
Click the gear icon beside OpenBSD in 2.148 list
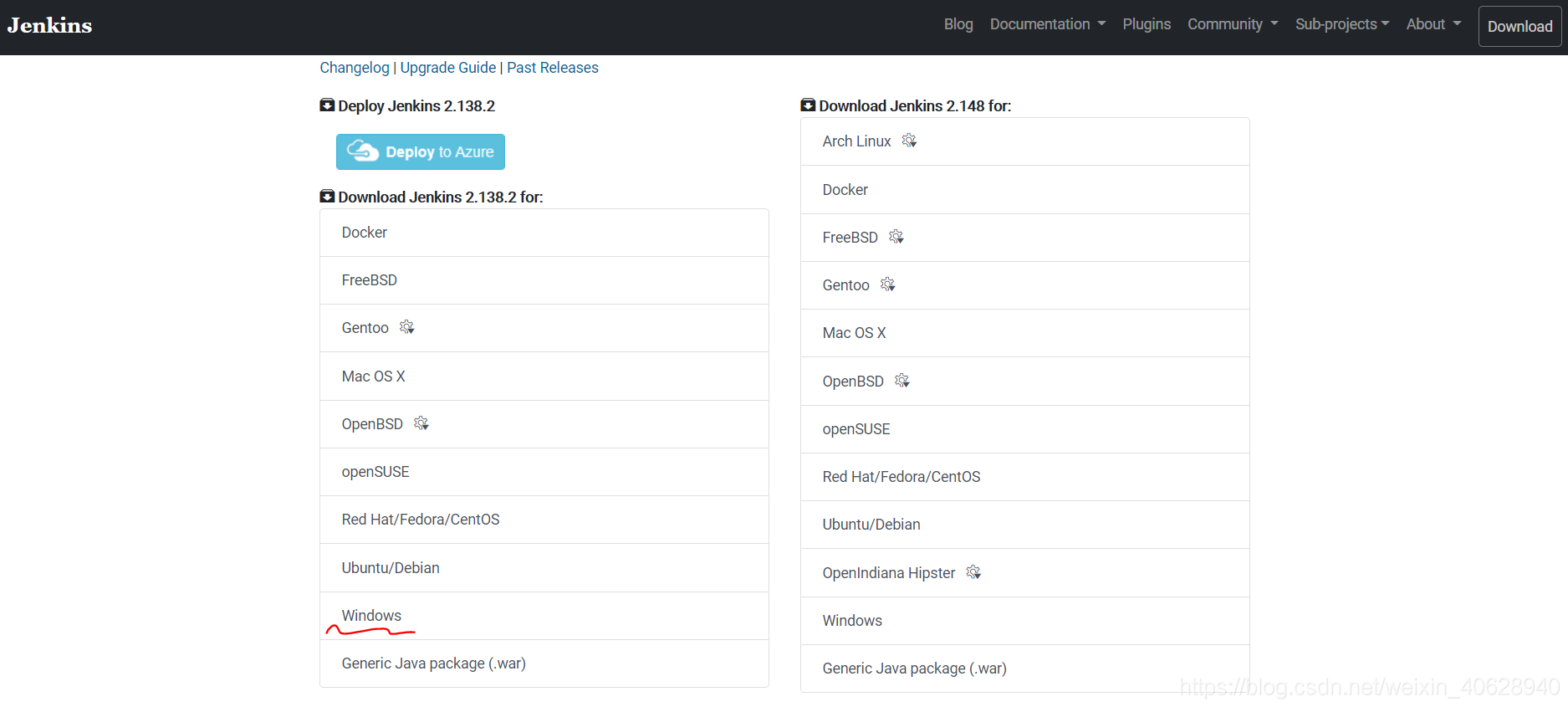[x=902, y=381]
